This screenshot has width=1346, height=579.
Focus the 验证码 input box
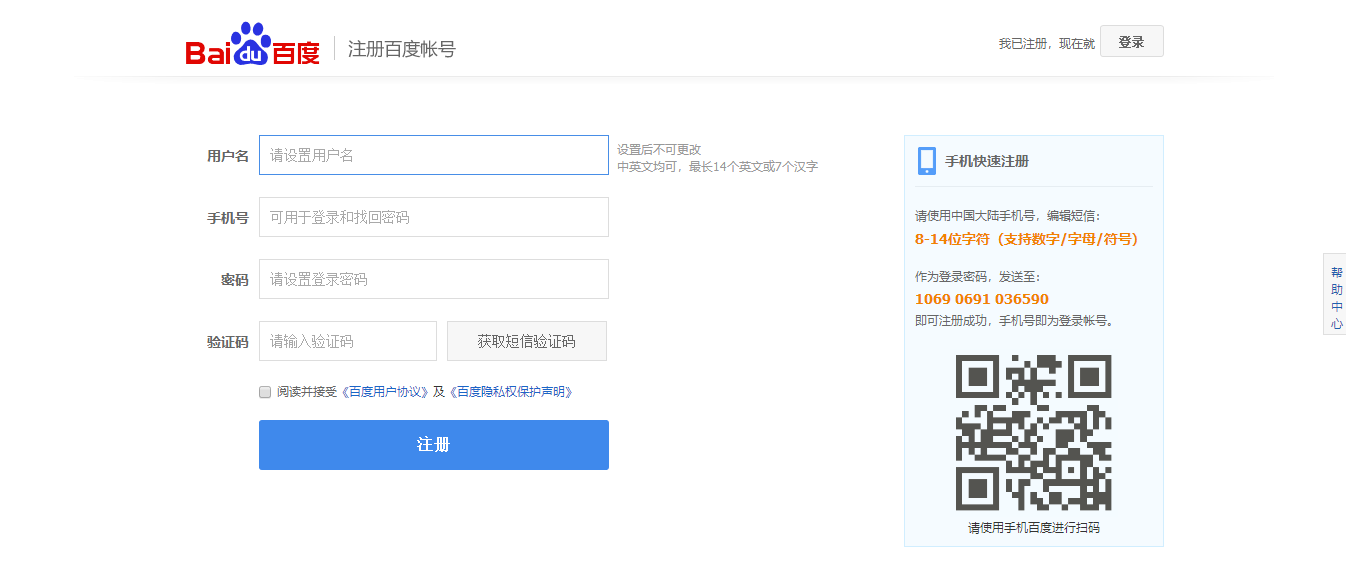(347, 341)
